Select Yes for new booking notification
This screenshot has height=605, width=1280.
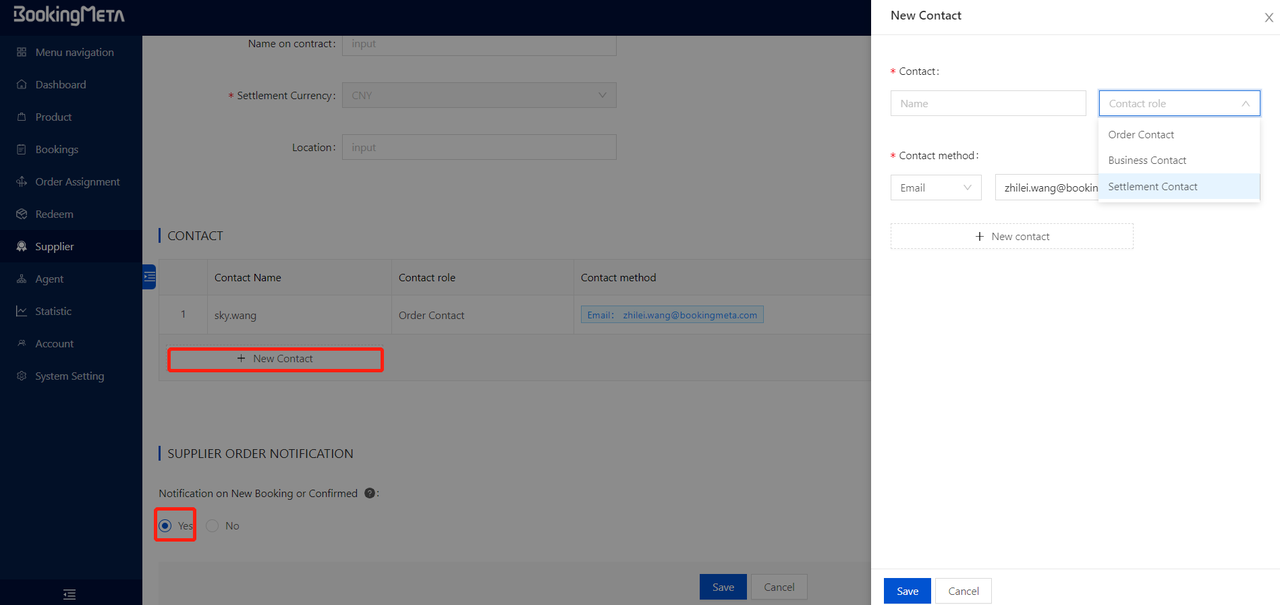pos(166,526)
